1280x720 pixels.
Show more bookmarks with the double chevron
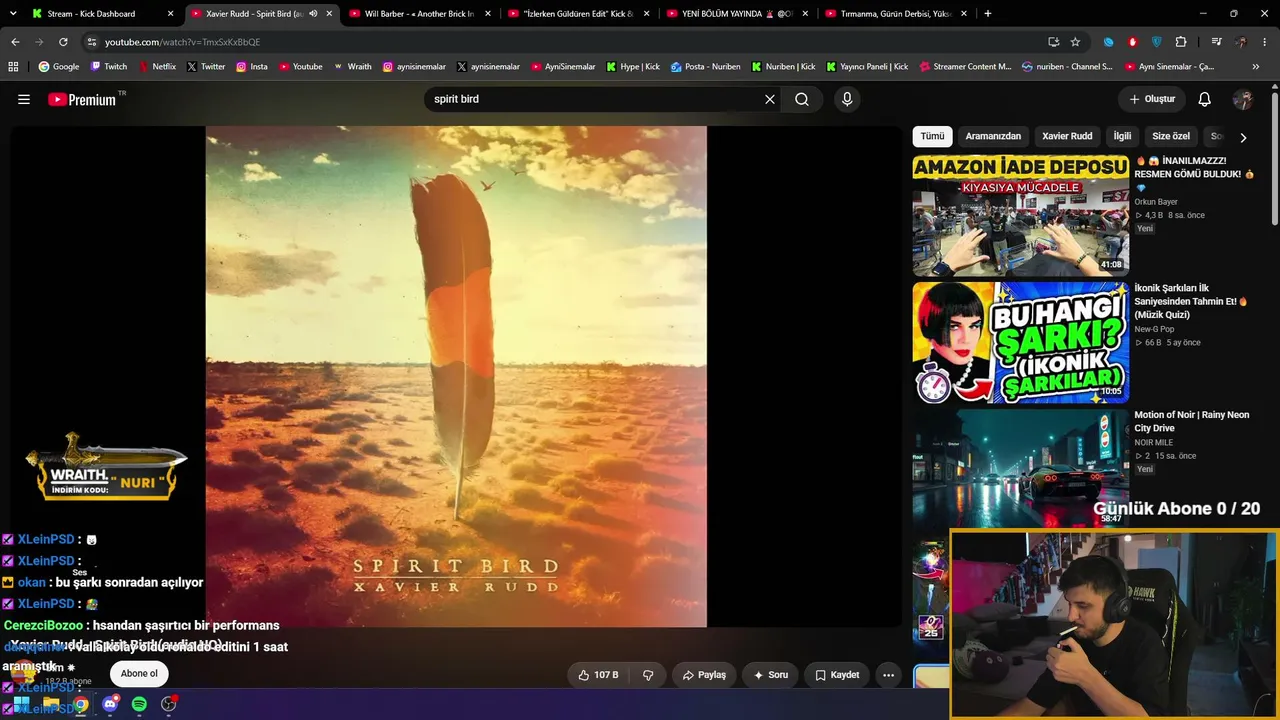[x=1256, y=67]
